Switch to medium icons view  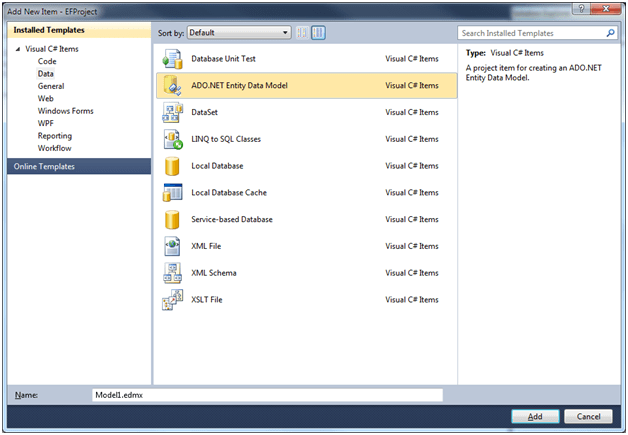pos(318,33)
